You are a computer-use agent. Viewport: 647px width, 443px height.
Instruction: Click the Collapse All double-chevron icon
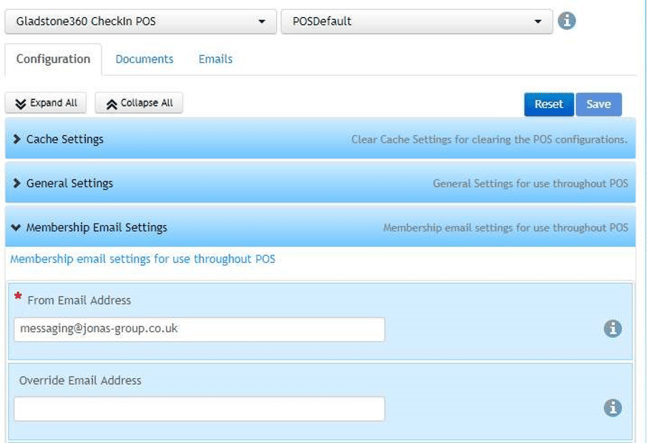coord(111,104)
